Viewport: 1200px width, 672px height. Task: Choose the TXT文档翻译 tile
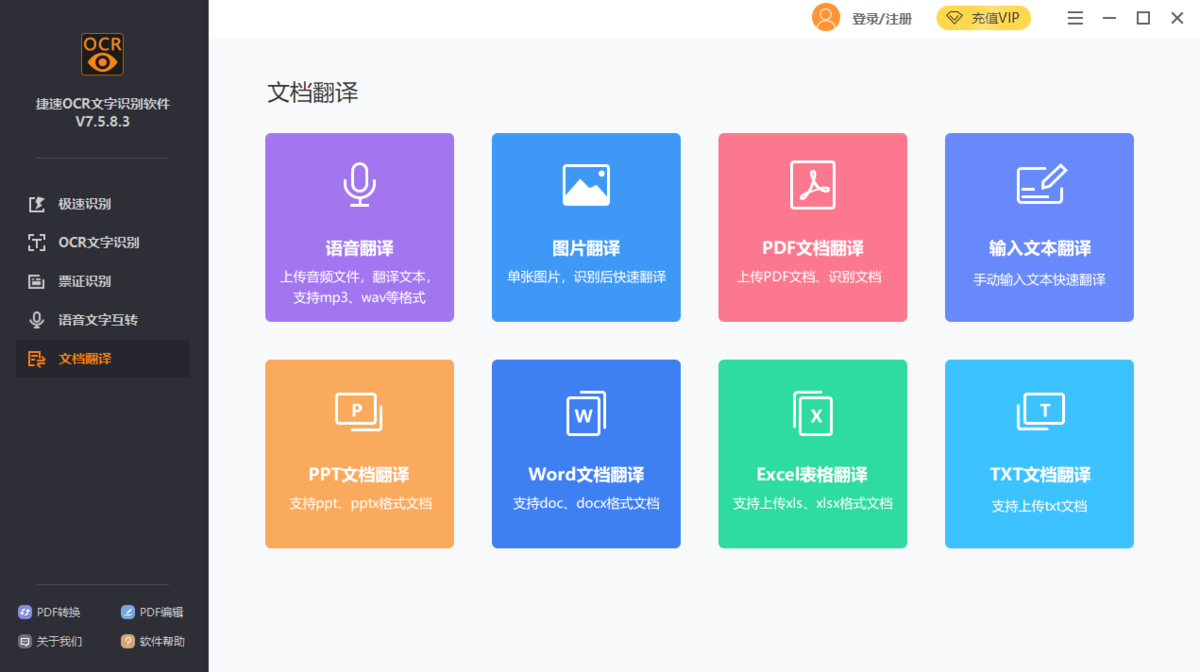[x=1039, y=454]
